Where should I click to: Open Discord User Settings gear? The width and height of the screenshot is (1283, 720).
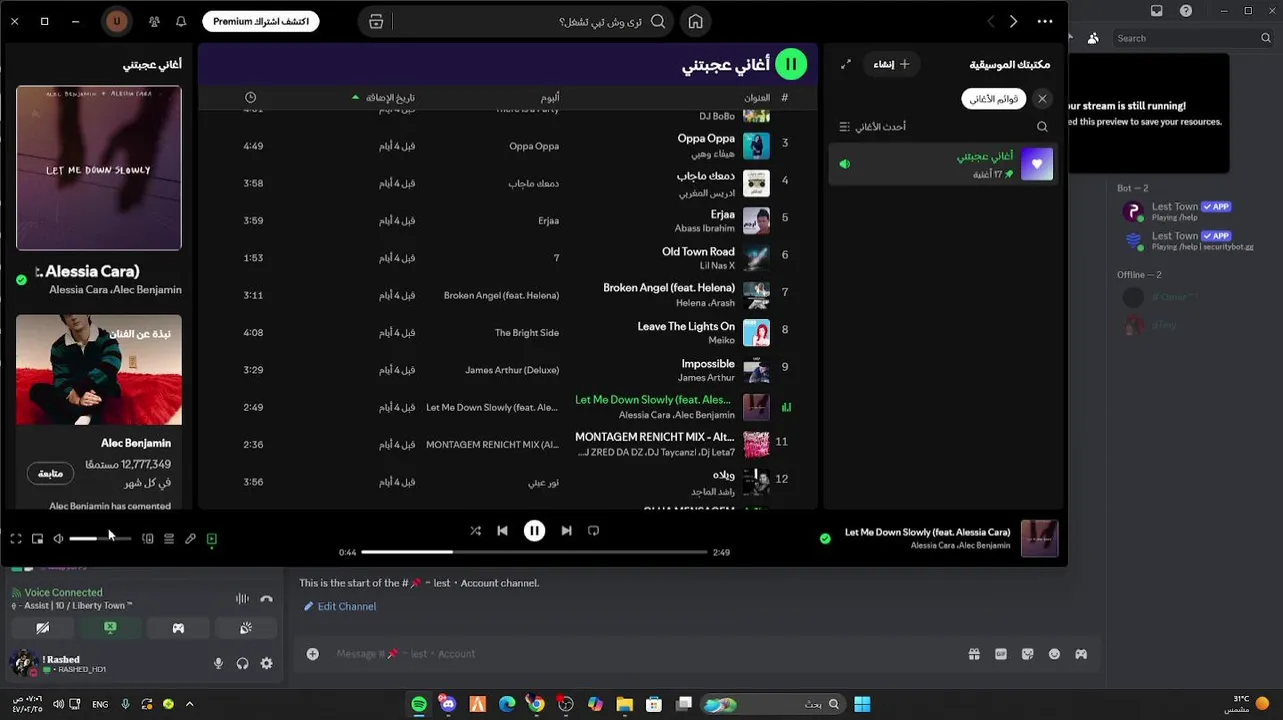point(266,663)
